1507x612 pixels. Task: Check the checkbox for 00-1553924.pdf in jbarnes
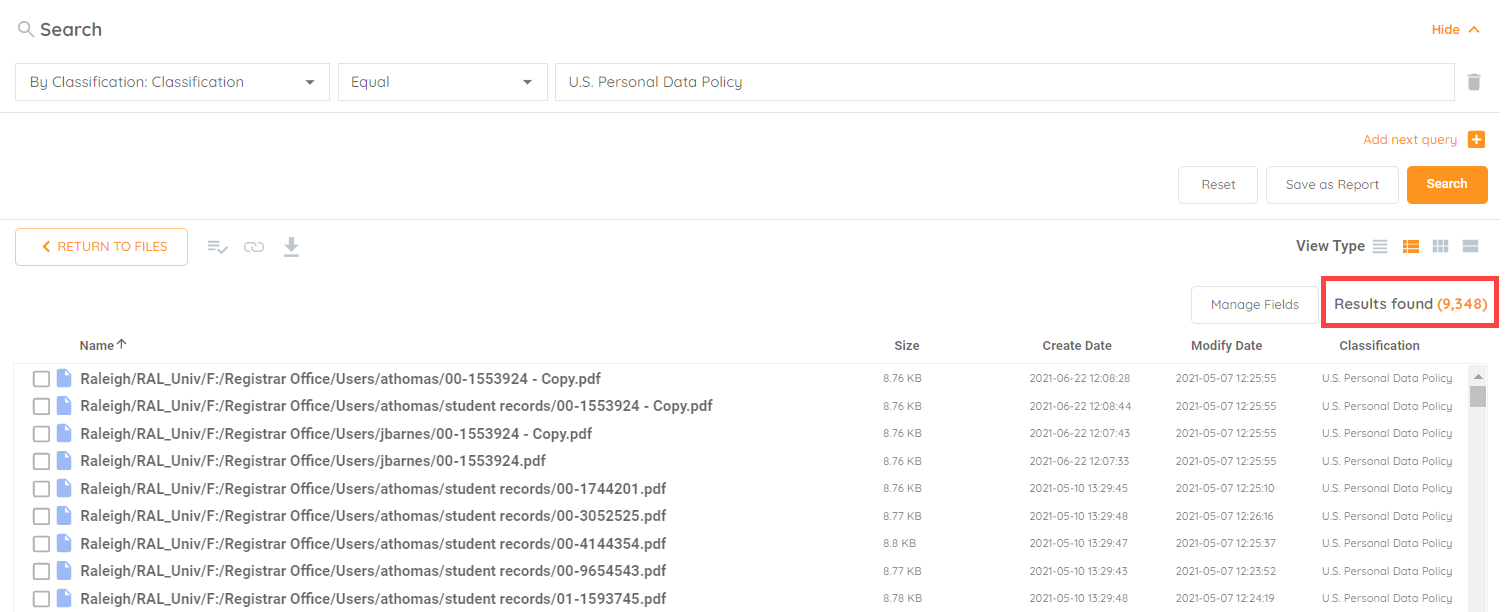coord(41,460)
